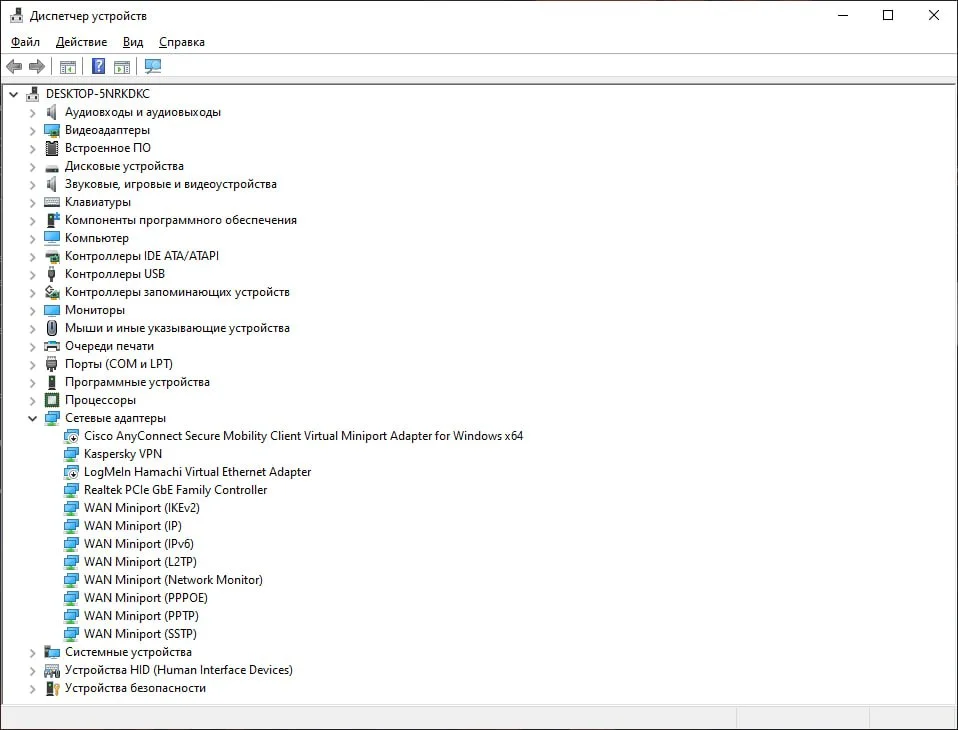This screenshot has width=958, height=730.
Task: Click the Контроллеры USB plug icon
Action: (x=52, y=274)
